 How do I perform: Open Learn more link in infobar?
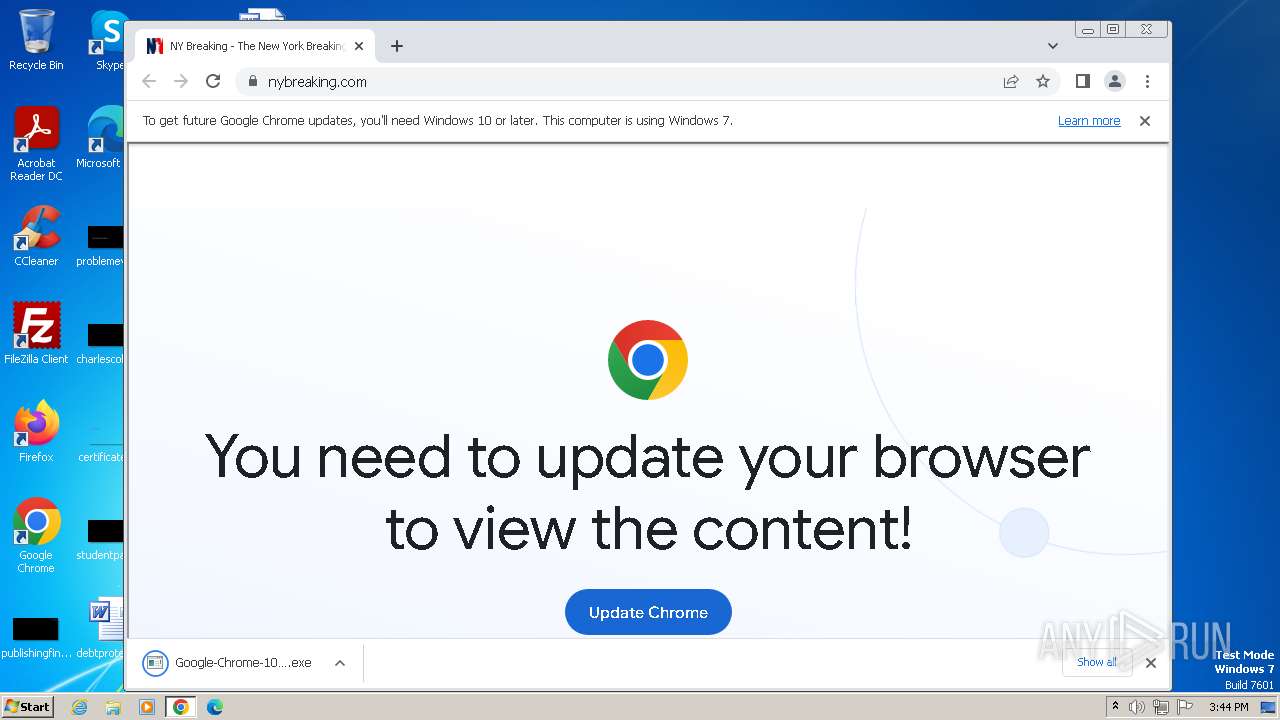(1089, 121)
